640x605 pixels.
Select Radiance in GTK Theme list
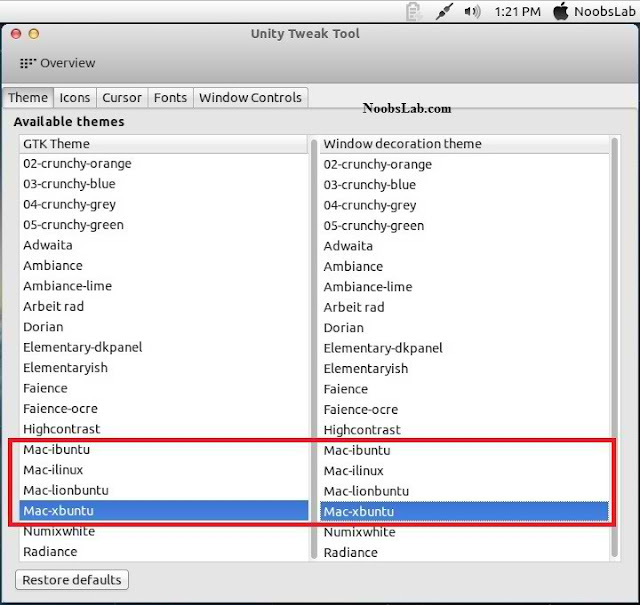163,552
